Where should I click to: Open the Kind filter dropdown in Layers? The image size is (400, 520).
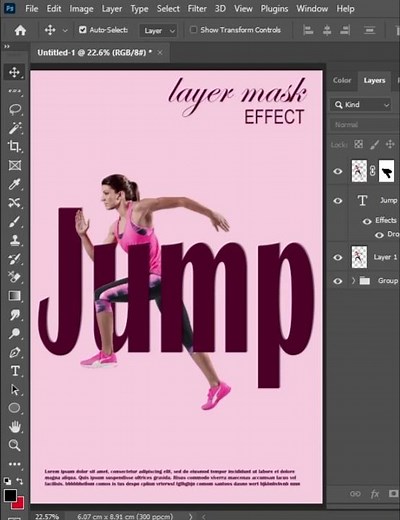(361, 105)
